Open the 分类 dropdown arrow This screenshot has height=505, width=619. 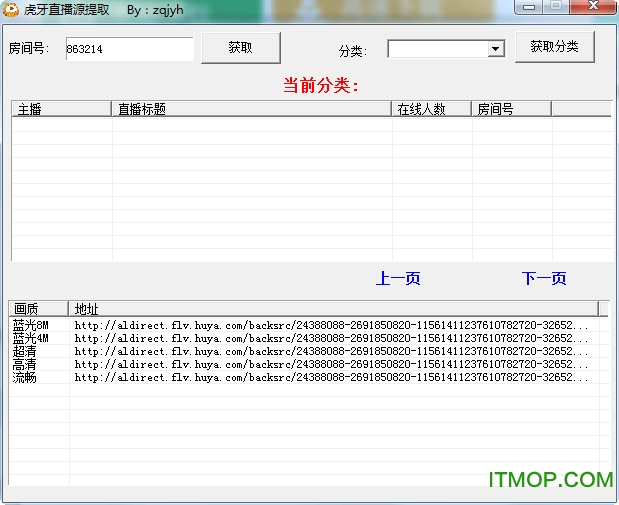point(495,49)
